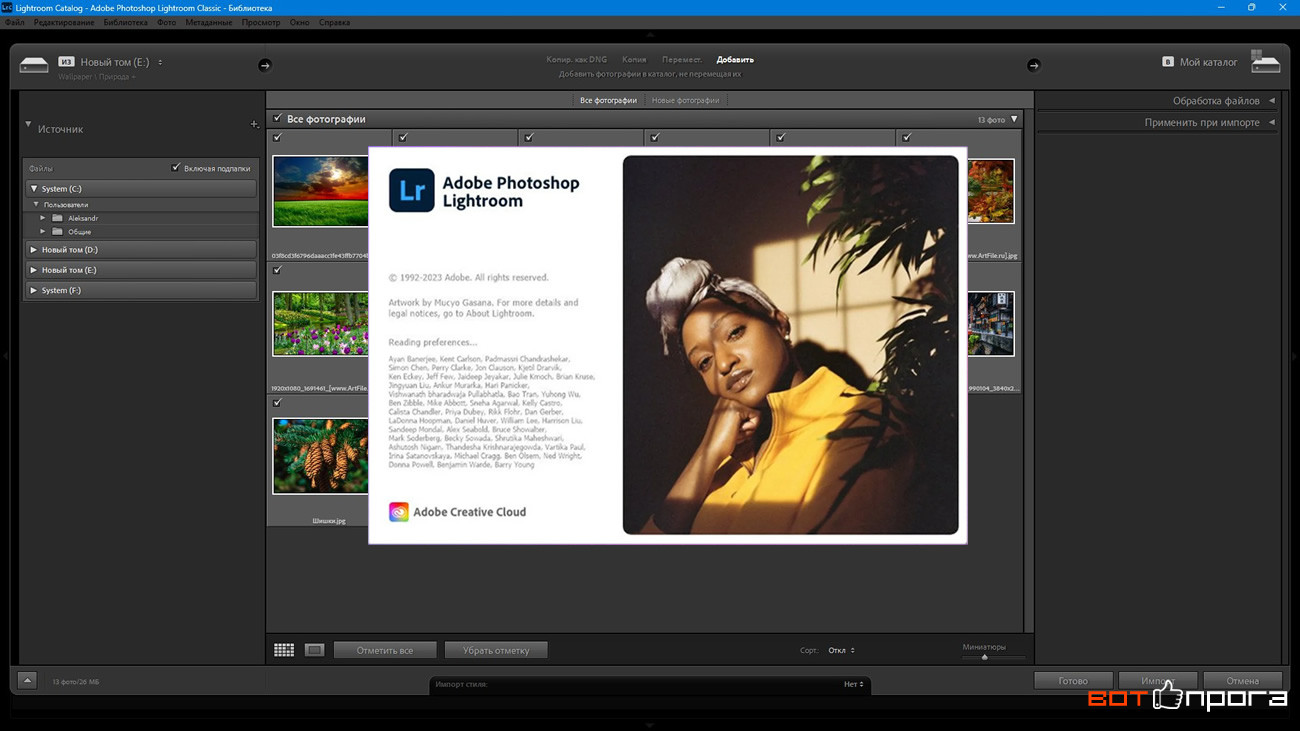
Task: Open the Файл menu
Action: click(14, 22)
